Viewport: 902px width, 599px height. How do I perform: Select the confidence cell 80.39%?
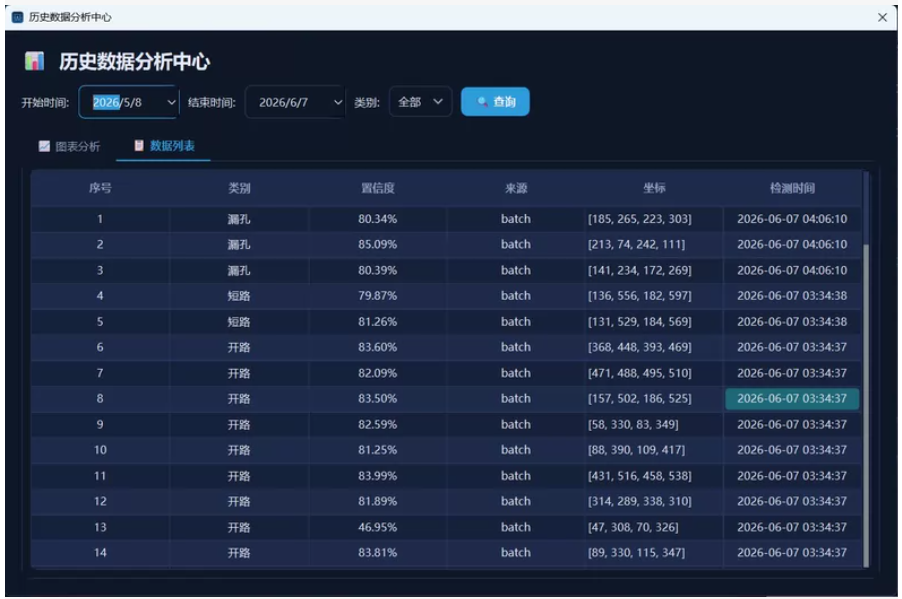click(377, 270)
